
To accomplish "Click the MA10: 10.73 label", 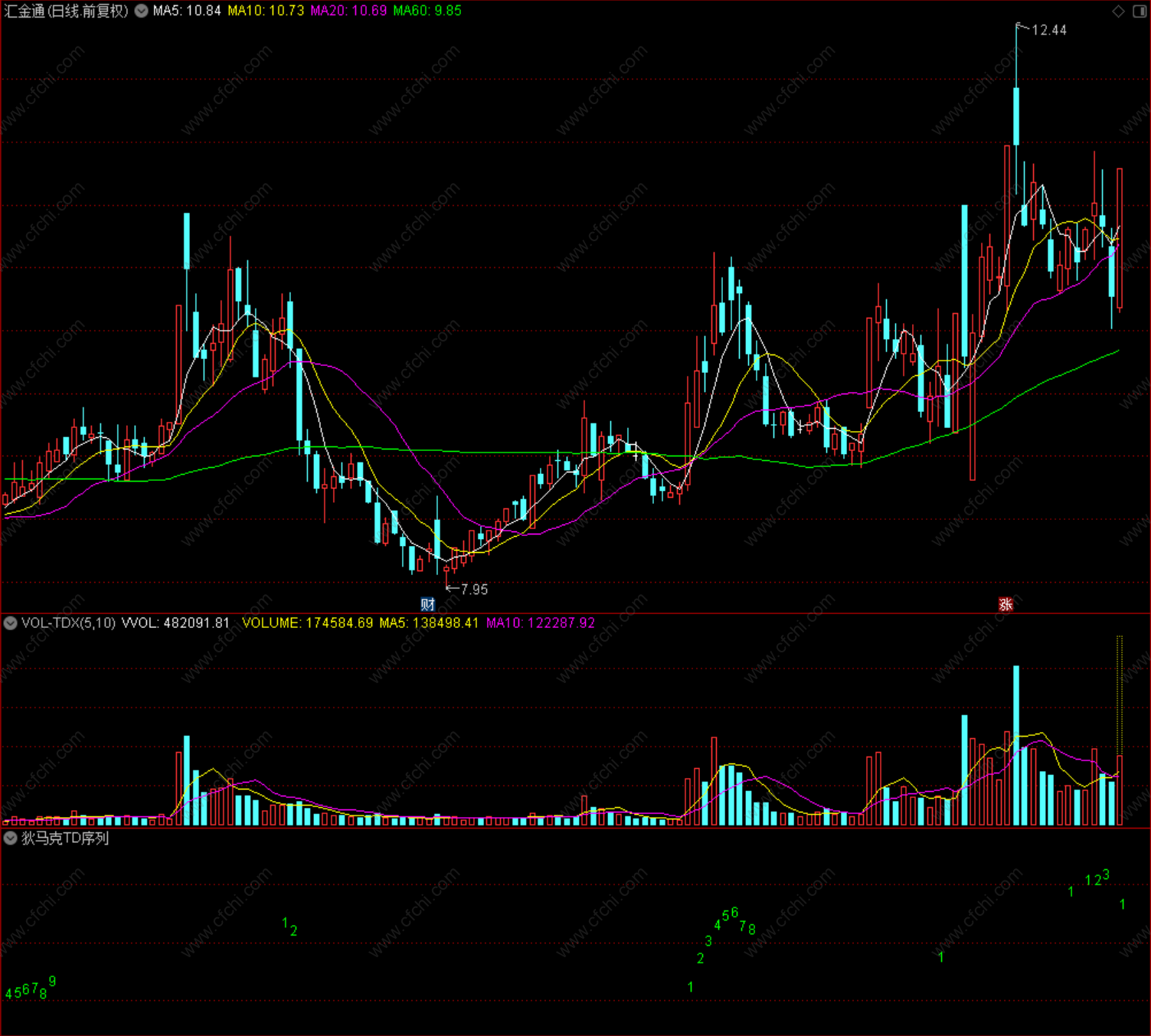I will click(266, 11).
